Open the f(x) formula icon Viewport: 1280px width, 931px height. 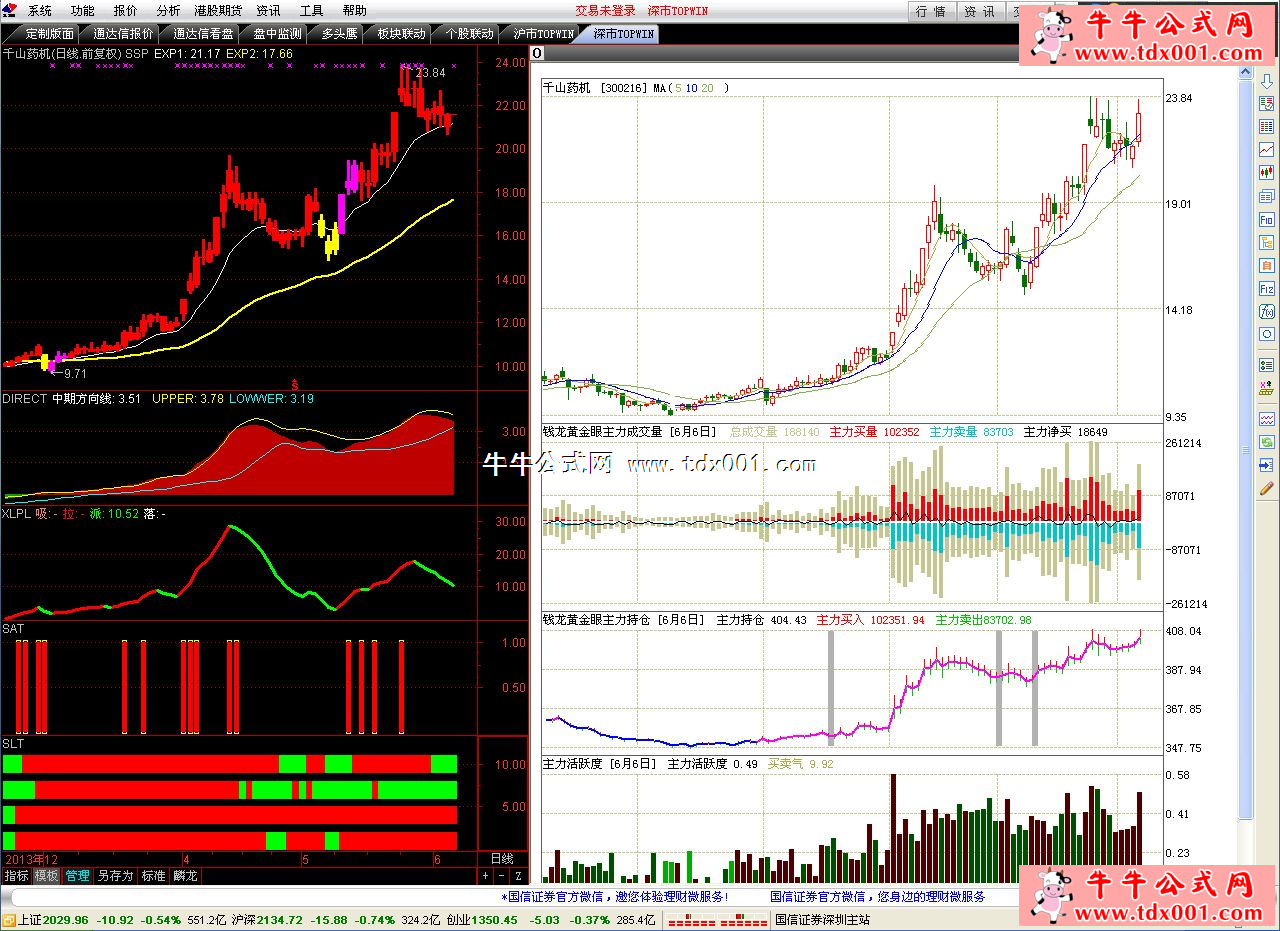(x=1267, y=311)
